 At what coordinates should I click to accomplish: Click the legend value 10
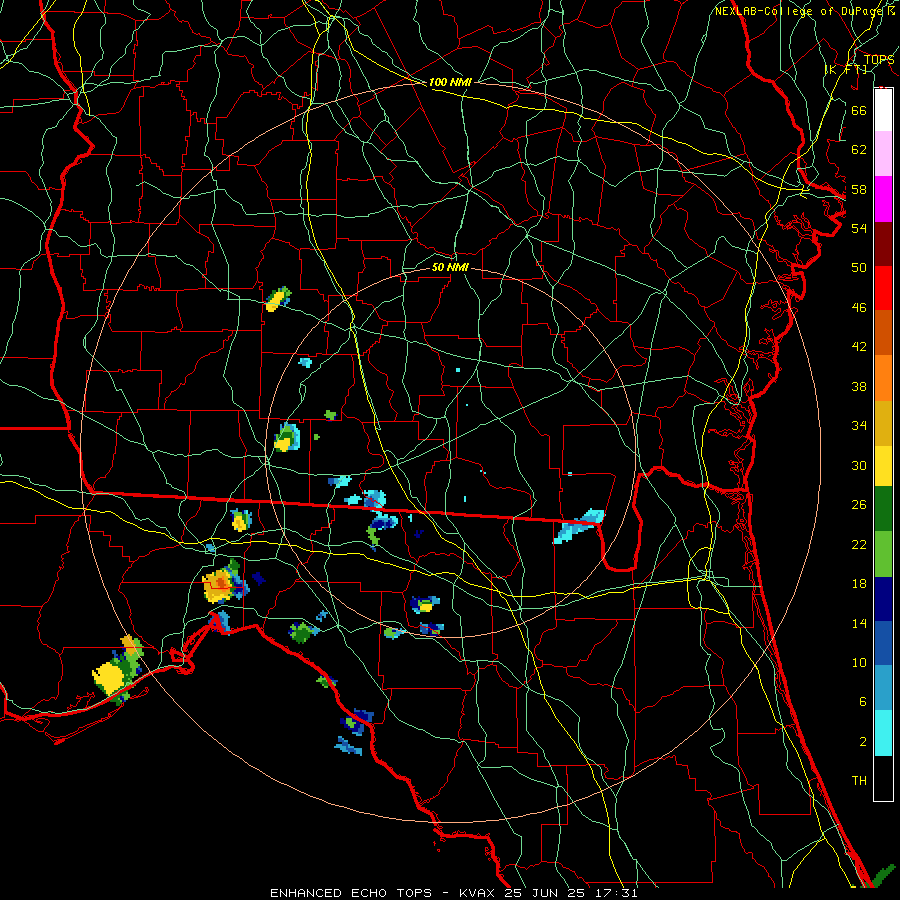tap(859, 663)
